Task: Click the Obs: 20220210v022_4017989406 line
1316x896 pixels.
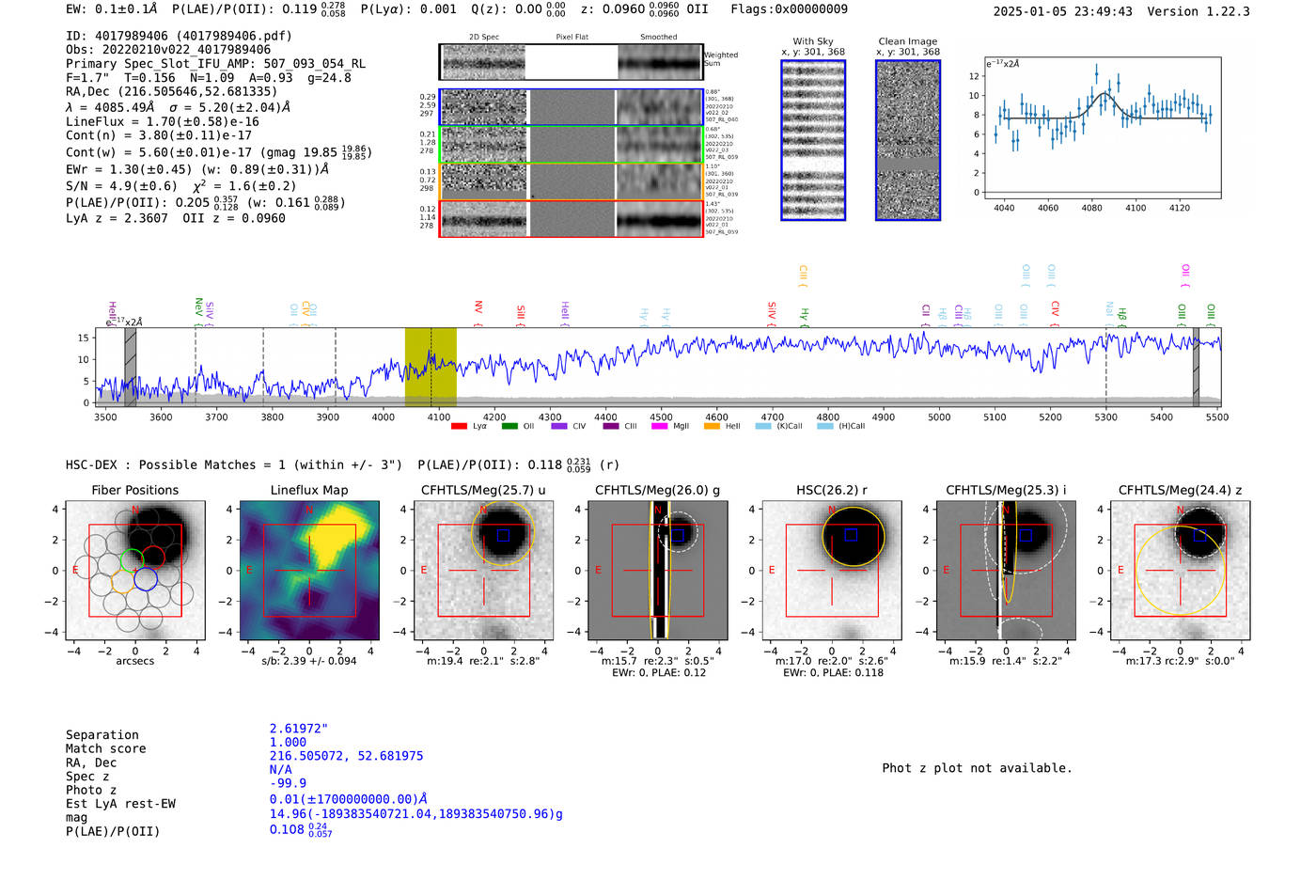Action: [x=168, y=50]
